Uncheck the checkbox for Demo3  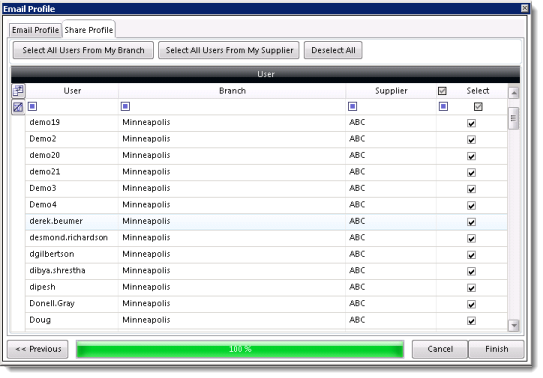point(471,189)
